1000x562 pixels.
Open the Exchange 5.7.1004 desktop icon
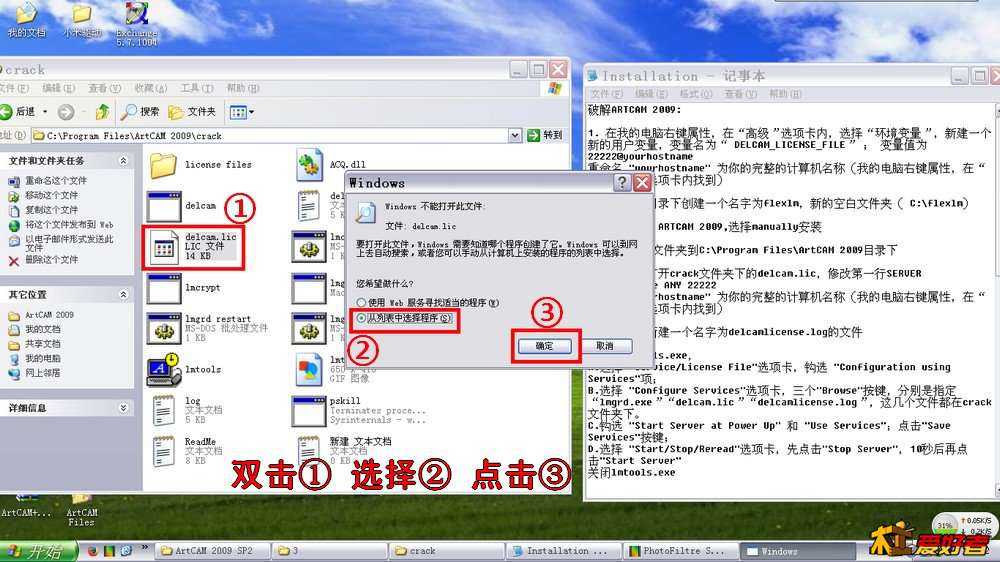pyautogui.click(x=136, y=24)
